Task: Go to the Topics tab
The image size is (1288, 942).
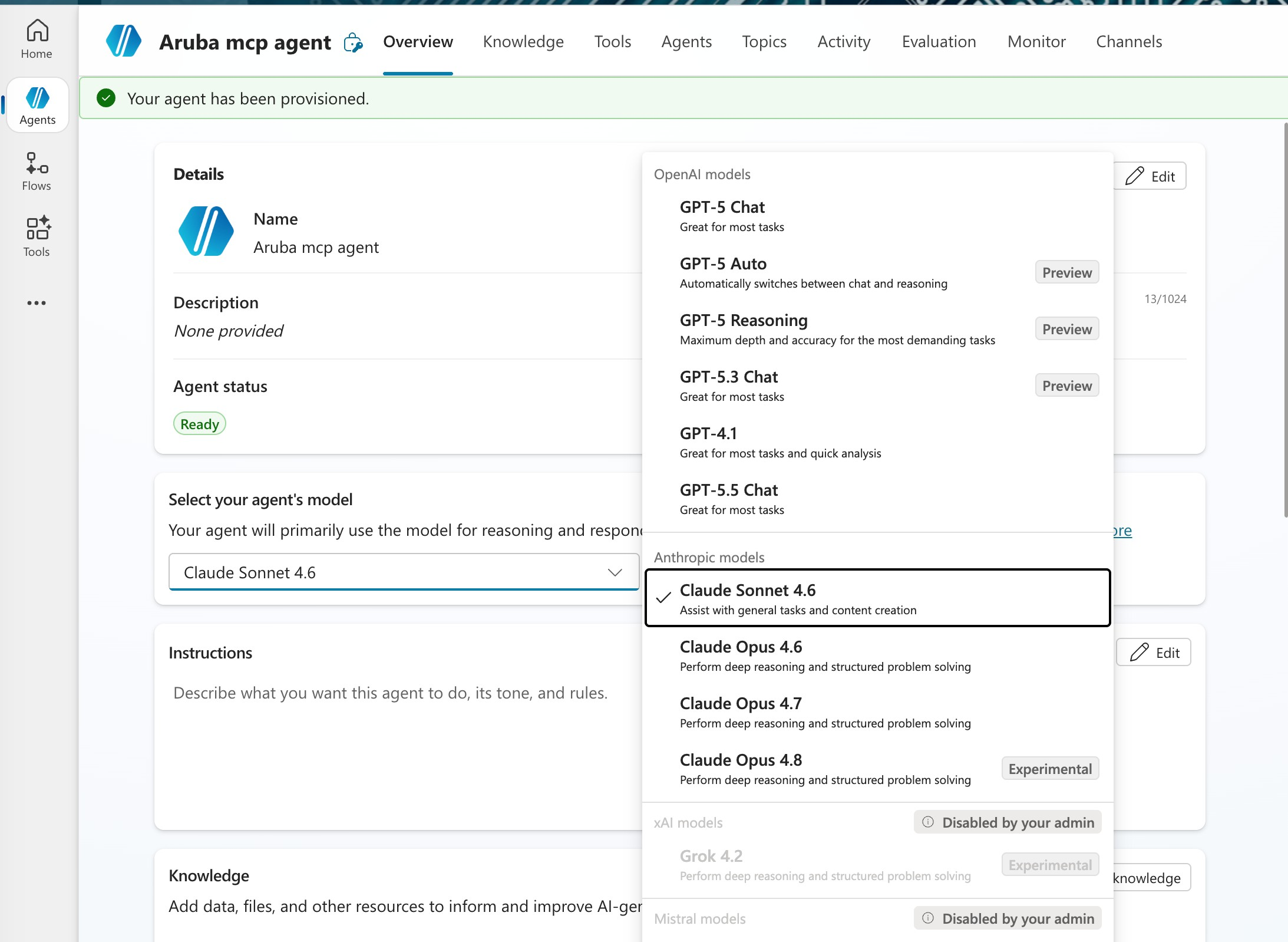Action: click(x=764, y=41)
